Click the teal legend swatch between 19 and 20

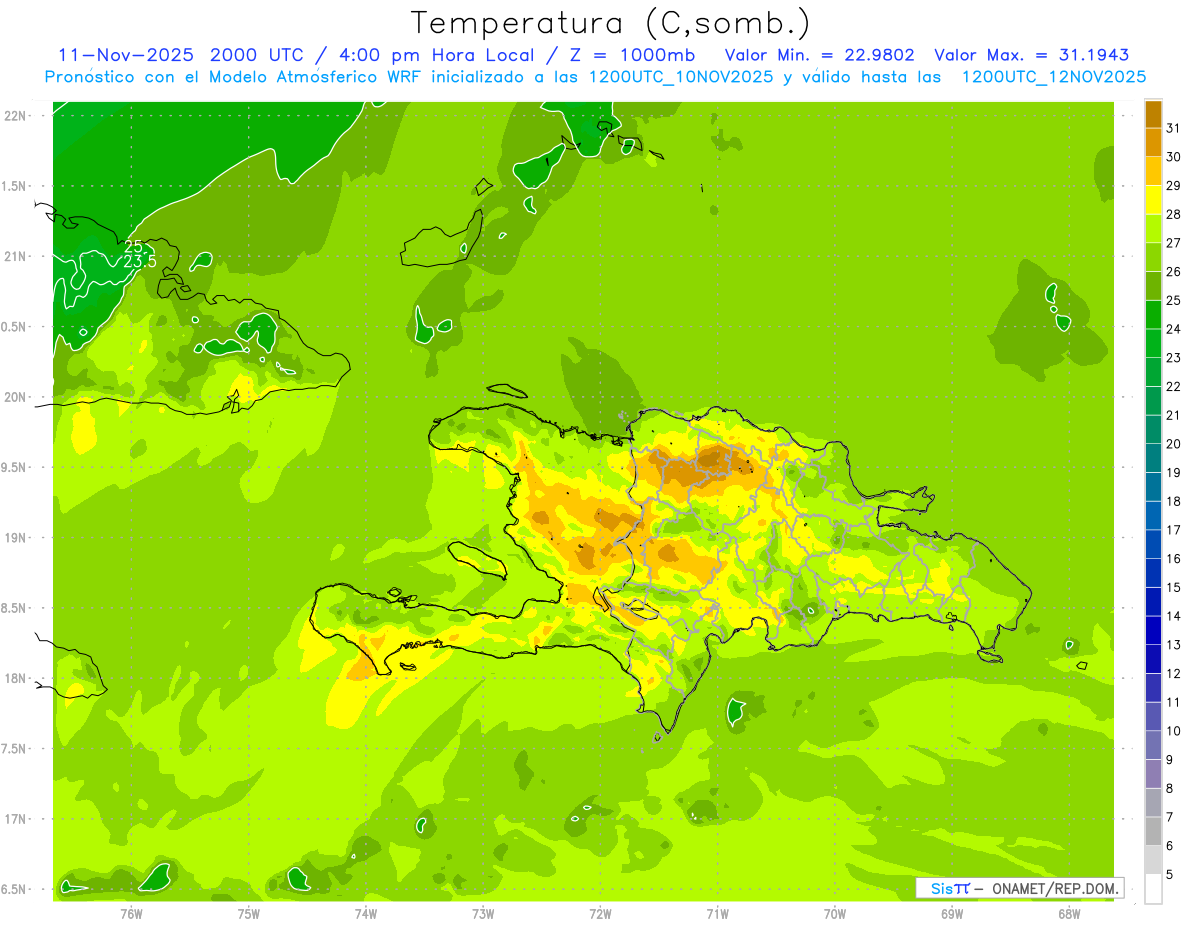coord(1153,458)
